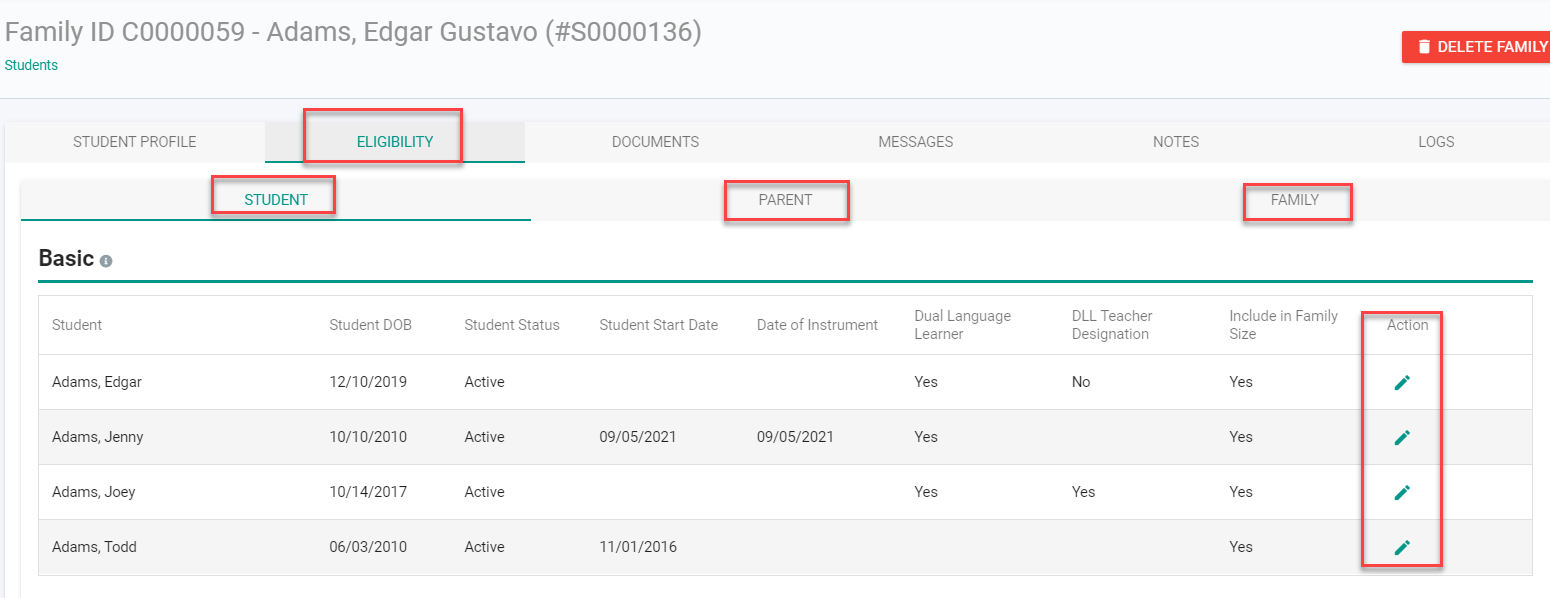Click pencil icon for Adams, Jenny

coord(1402,437)
